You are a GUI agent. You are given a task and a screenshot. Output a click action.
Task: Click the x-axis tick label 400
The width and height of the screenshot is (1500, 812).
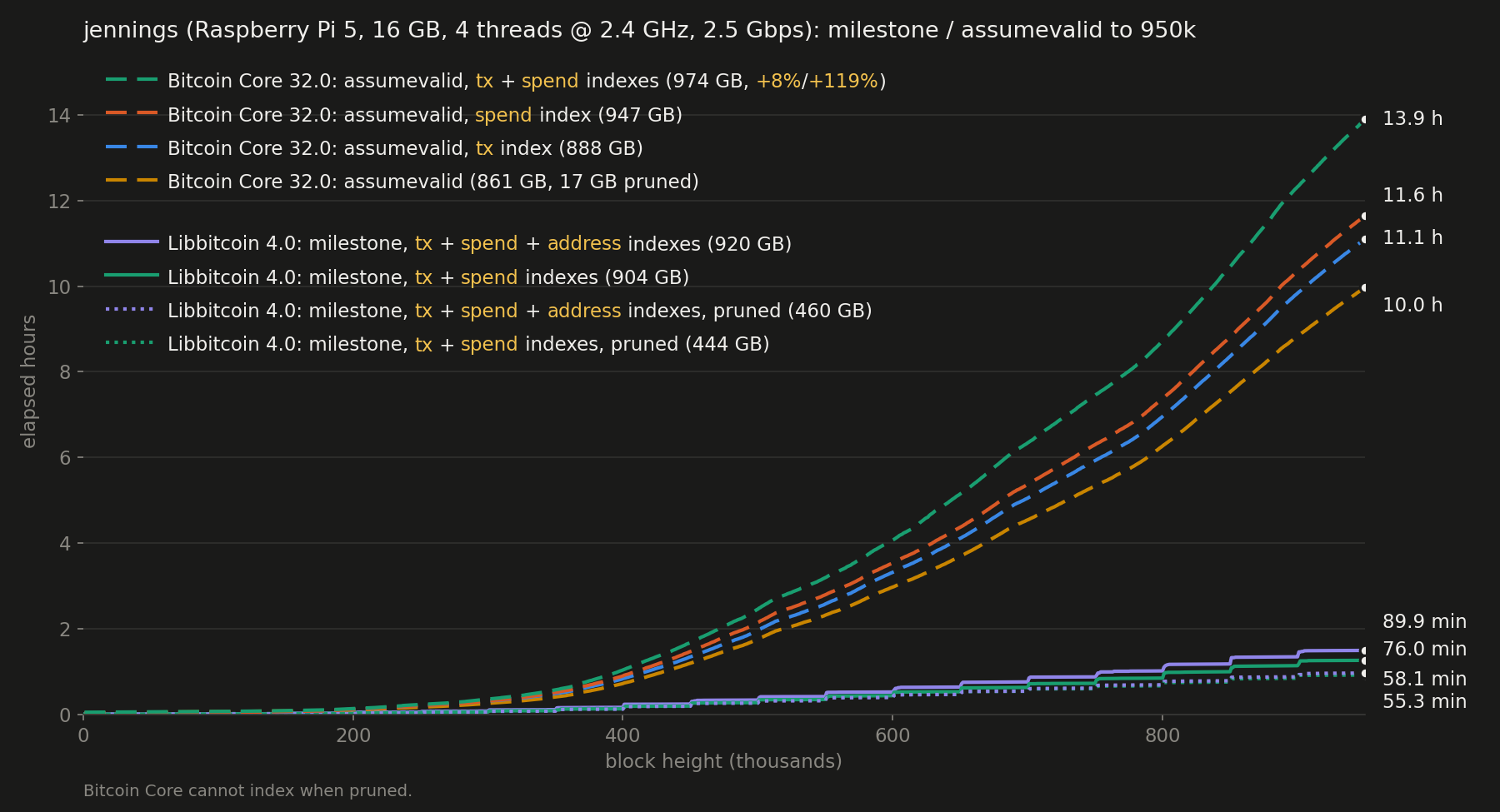tap(622, 736)
